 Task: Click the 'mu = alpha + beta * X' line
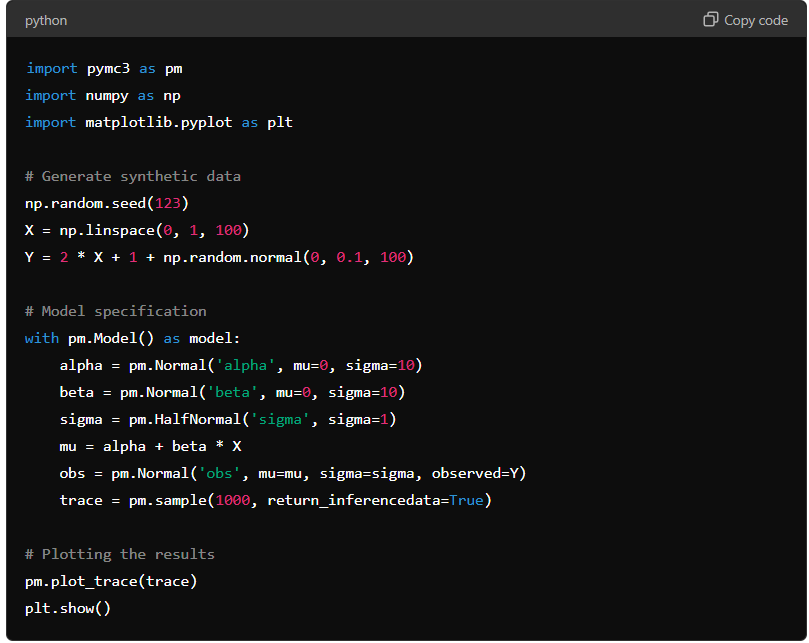pos(151,446)
